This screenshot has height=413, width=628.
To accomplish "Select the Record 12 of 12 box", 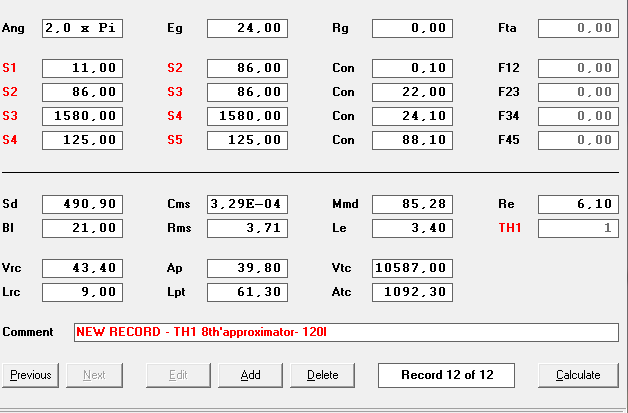I will point(447,375).
